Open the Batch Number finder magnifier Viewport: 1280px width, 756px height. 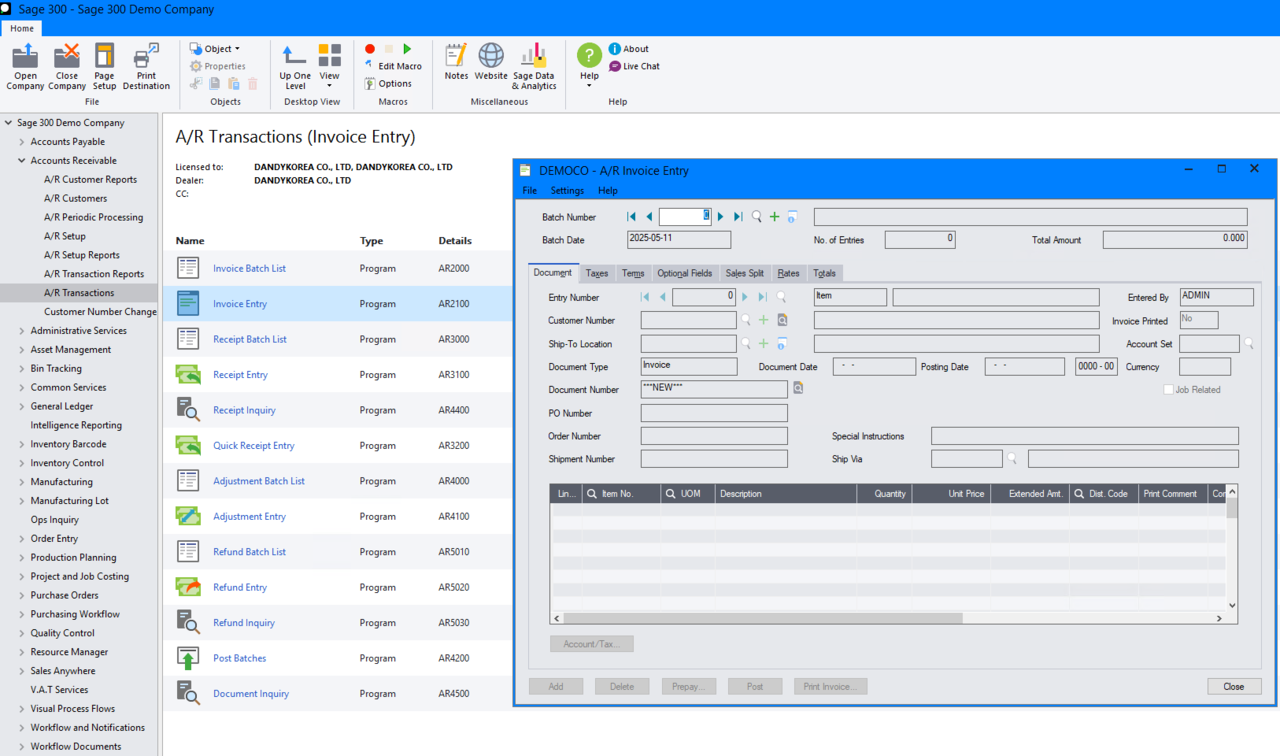(x=757, y=217)
